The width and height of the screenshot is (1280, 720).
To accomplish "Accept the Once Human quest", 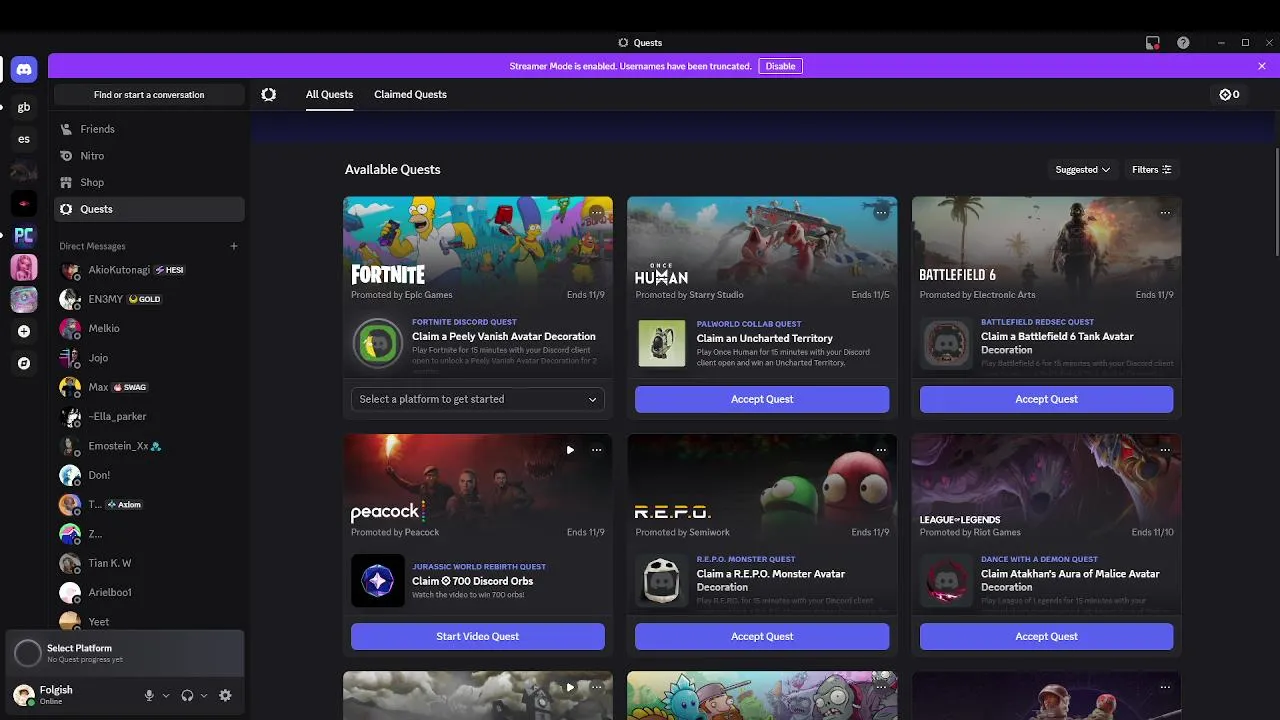I will click(762, 399).
